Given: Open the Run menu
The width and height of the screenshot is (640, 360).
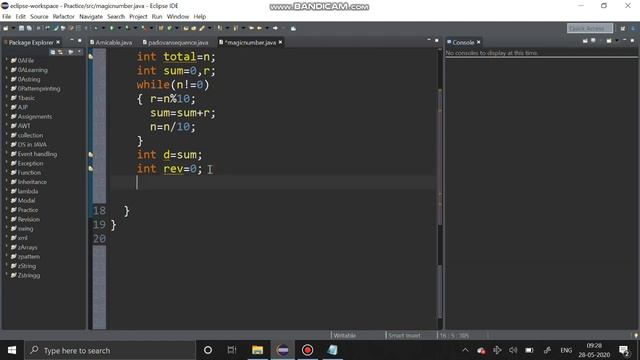Looking at the screenshot, I should click(157, 17).
